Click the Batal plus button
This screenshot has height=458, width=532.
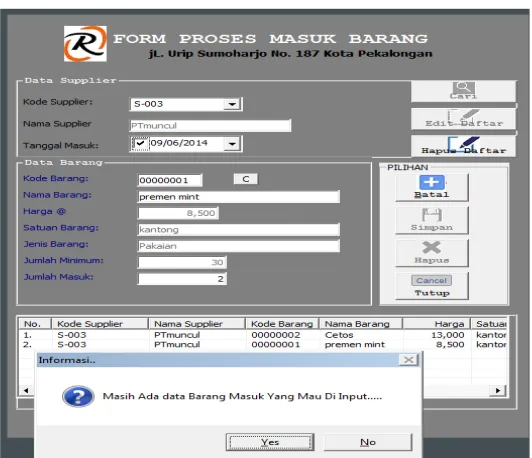(x=432, y=187)
